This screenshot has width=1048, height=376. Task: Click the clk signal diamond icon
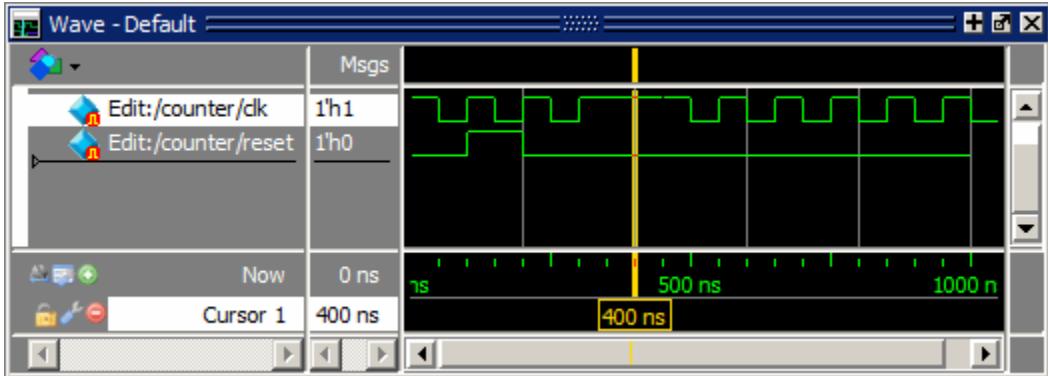click(x=84, y=110)
